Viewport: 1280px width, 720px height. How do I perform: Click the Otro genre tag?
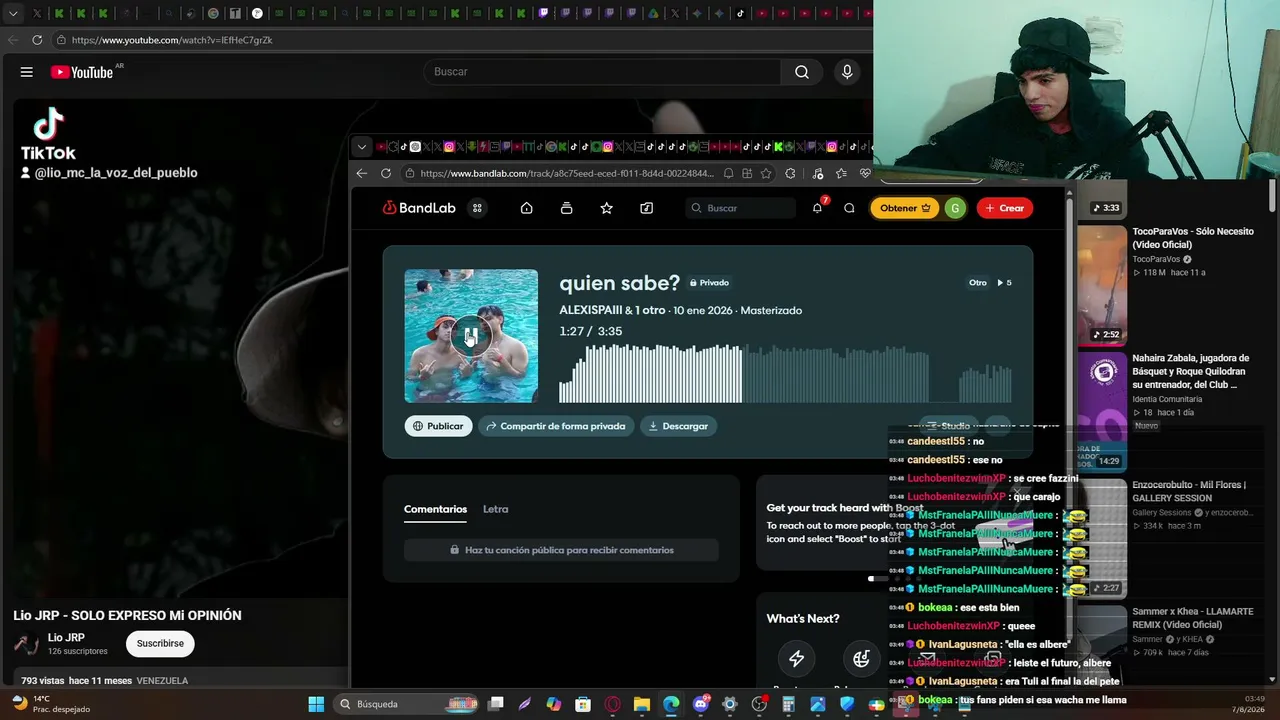pos(978,283)
